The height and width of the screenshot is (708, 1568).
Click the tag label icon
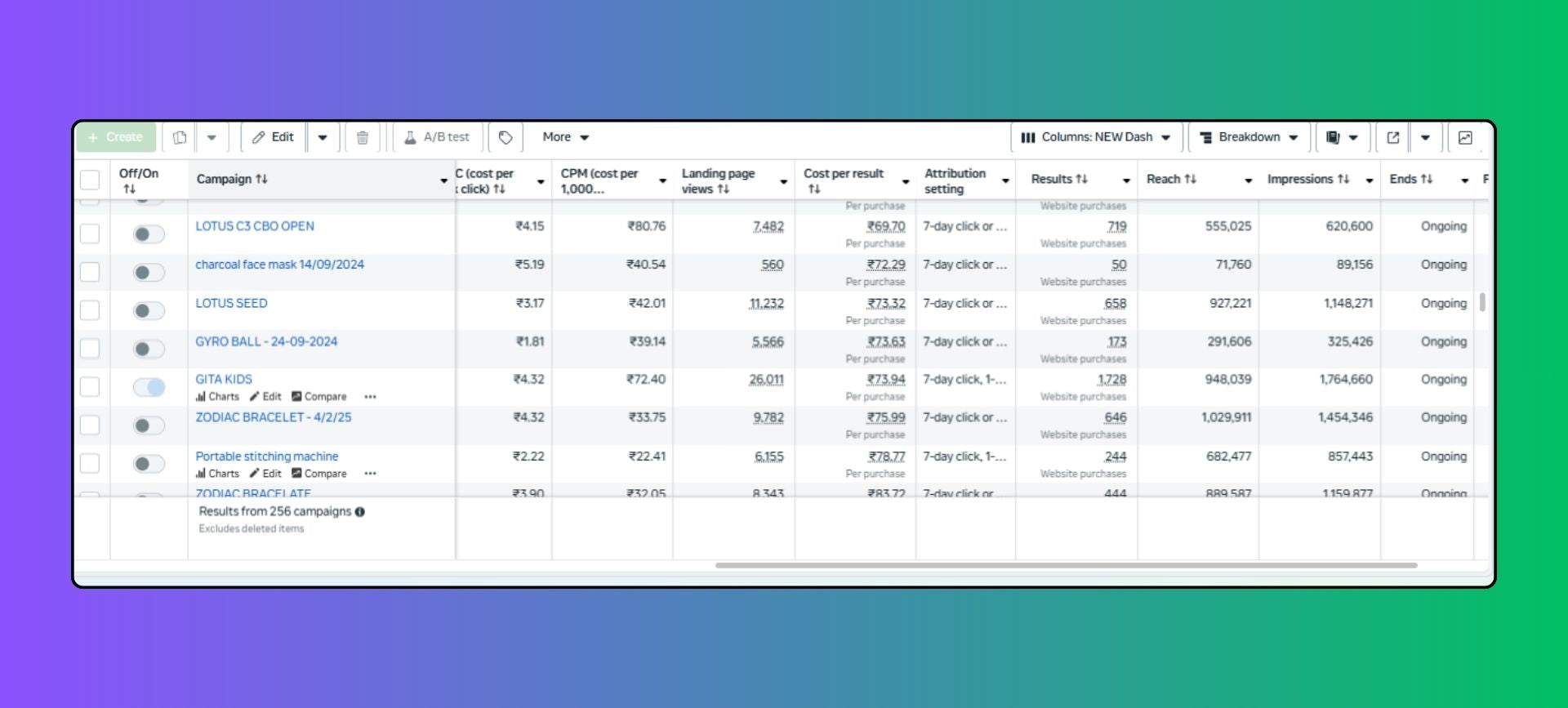point(506,137)
